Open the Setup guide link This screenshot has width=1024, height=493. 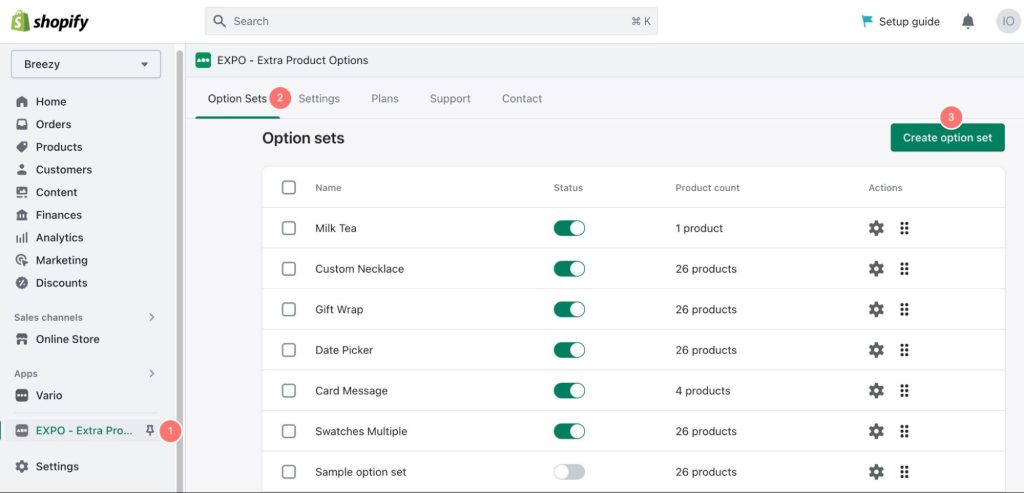(909, 22)
